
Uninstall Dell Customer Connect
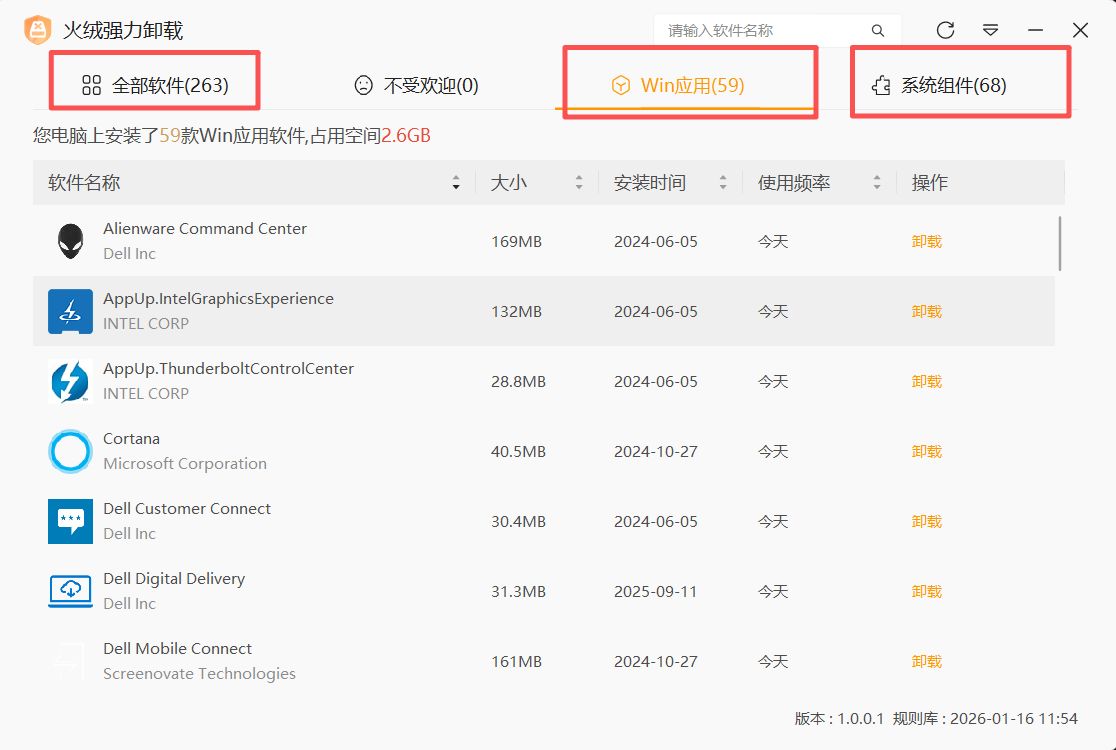pyautogui.click(x=927, y=521)
